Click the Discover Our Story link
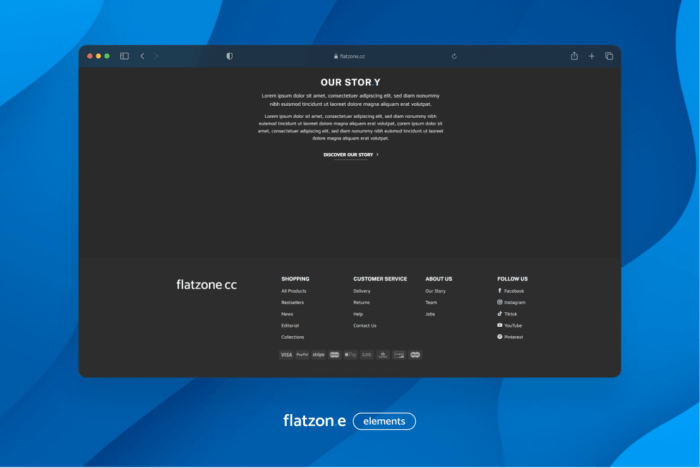Screen dimensions: 700x468 pyautogui.click(x=350, y=155)
